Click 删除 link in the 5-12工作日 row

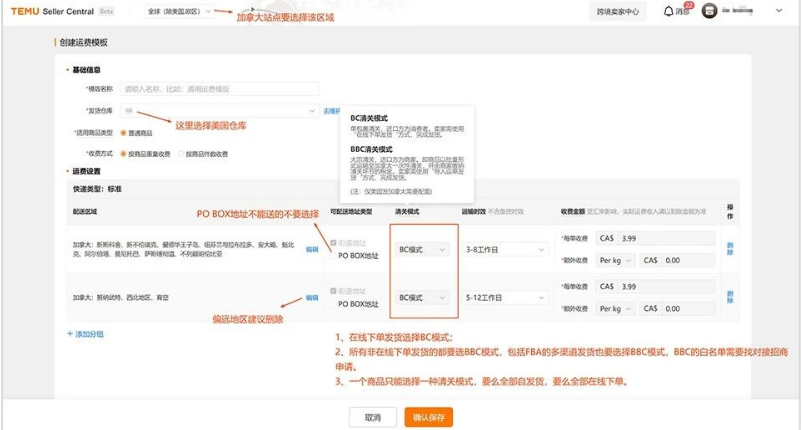coord(730,297)
